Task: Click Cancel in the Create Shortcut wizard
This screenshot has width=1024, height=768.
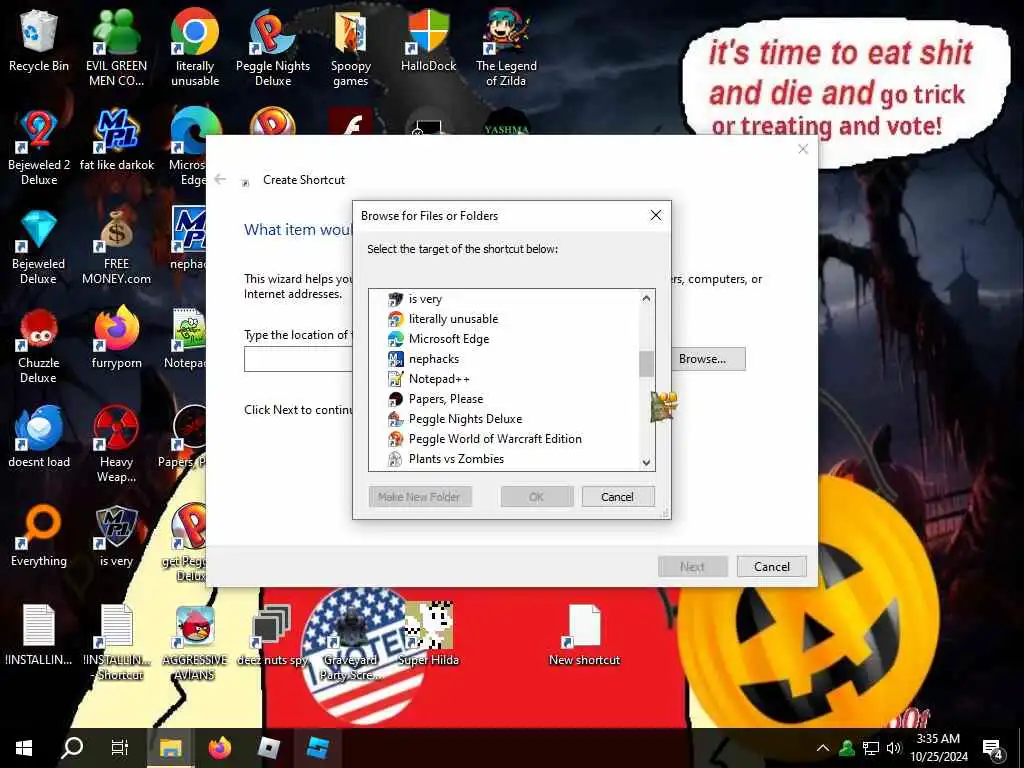Action: tap(771, 567)
